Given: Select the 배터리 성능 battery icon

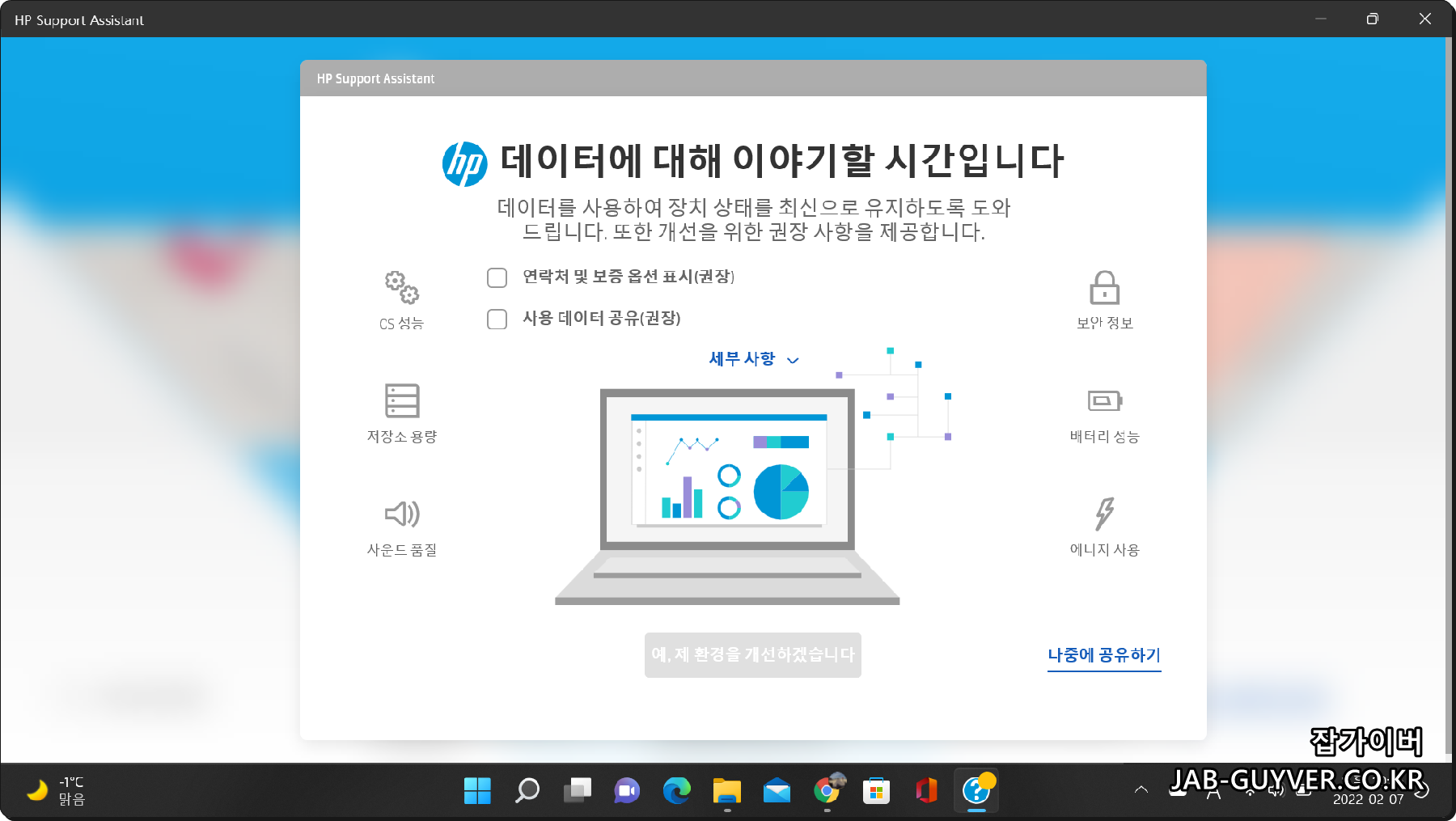Looking at the screenshot, I should (1103, 400).
